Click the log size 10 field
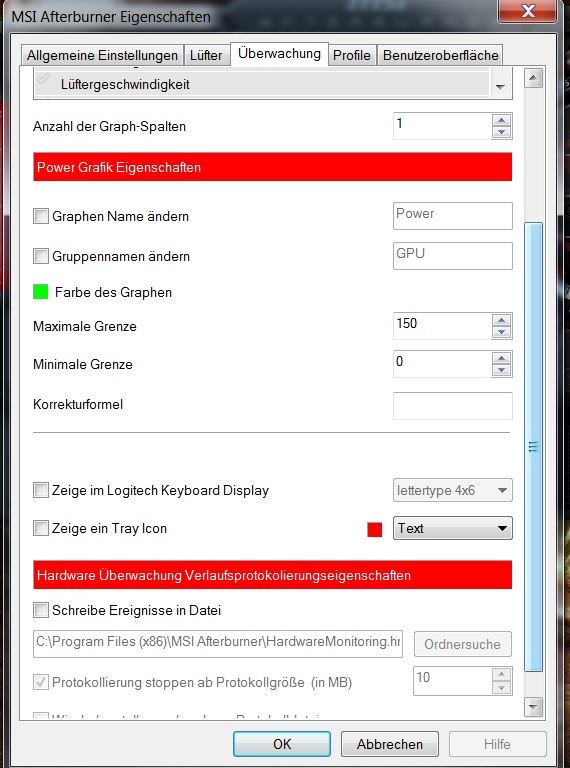 click(451, 680)
